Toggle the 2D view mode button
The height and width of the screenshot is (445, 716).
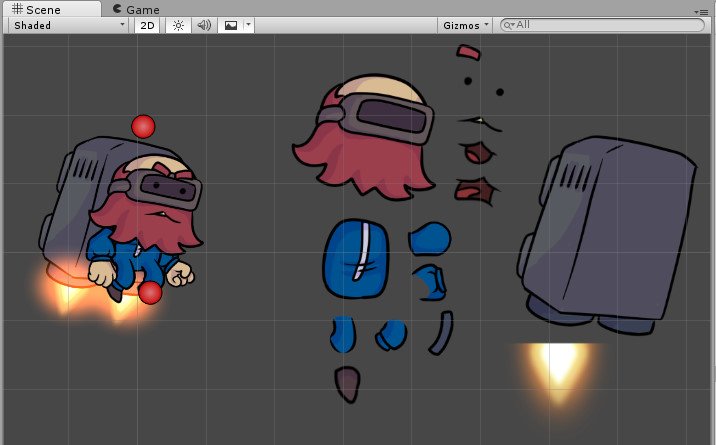point(147,26)
